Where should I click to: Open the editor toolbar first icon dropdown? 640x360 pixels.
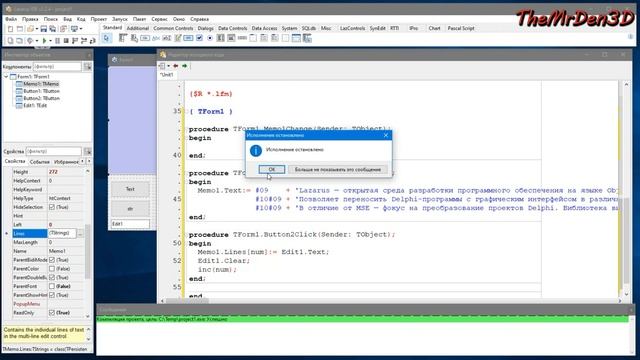pyautogui.click(x=168, y=66)
